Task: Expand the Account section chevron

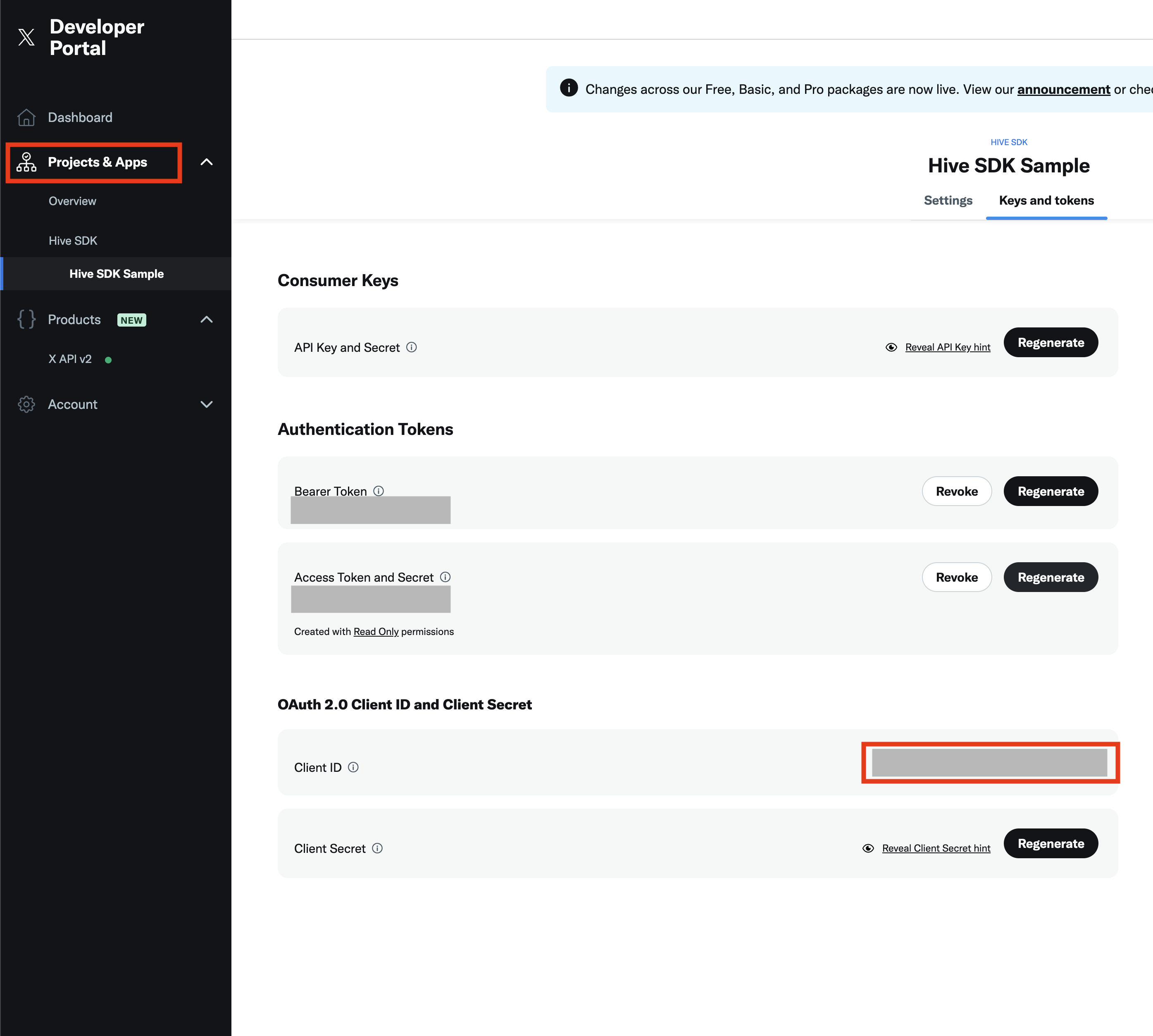Action: 207,404
